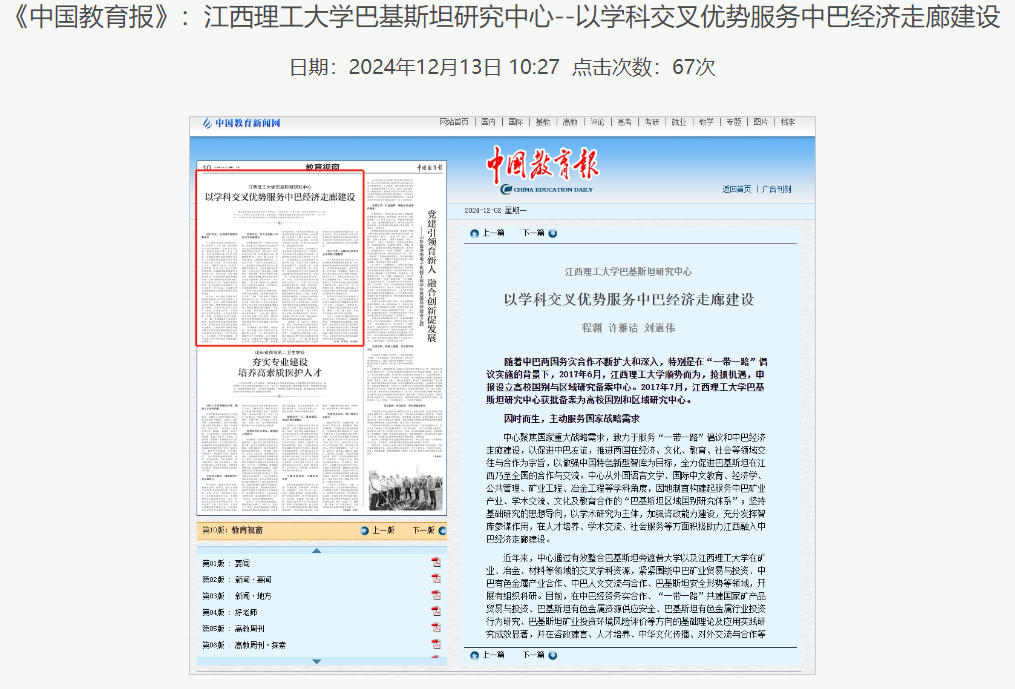Viewport: 1015px width, 689px height.
Task: Click the 第10版：教育视窗 page label
Action: tap(232, 530)
